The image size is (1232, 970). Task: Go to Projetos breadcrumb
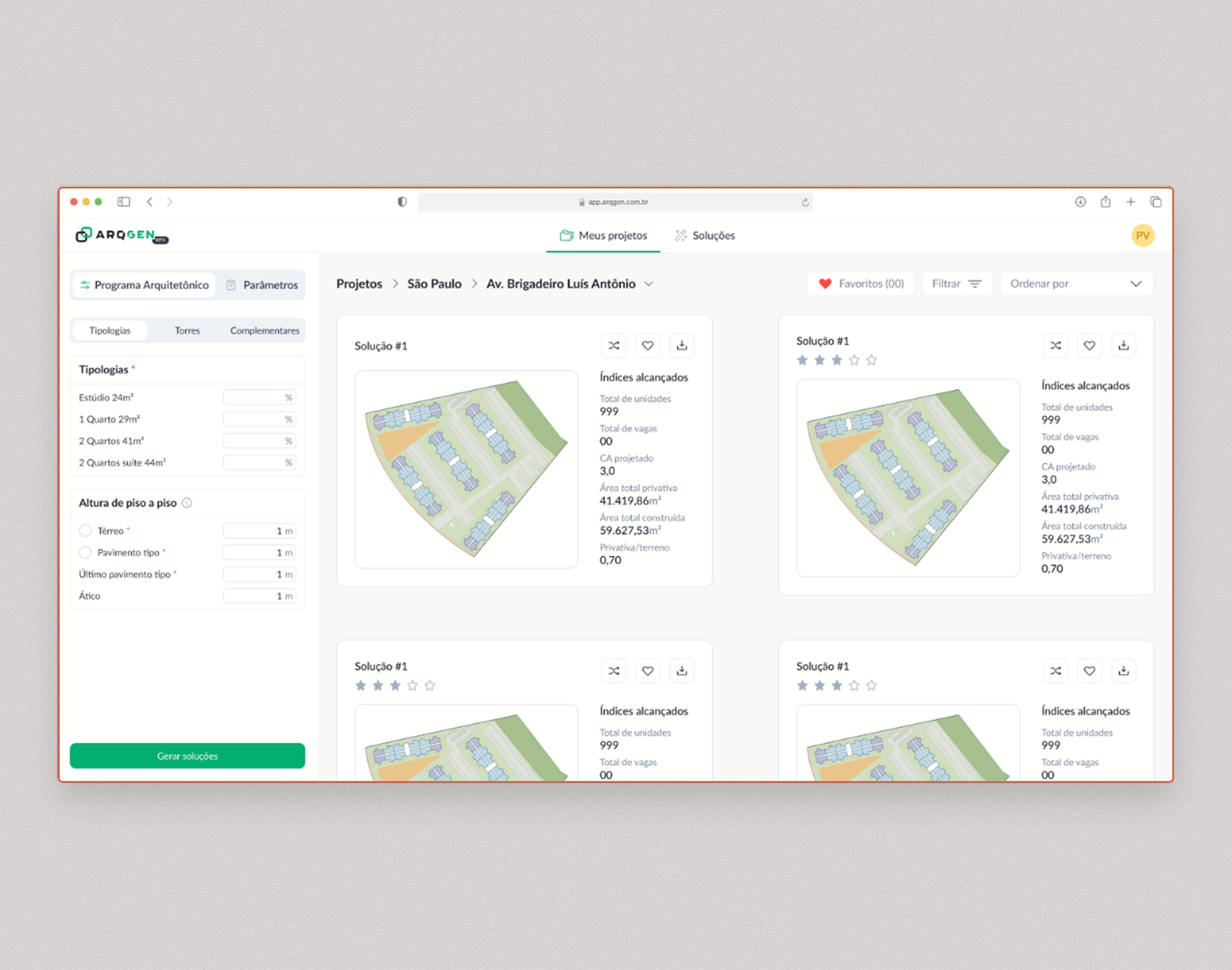[359, 284]
